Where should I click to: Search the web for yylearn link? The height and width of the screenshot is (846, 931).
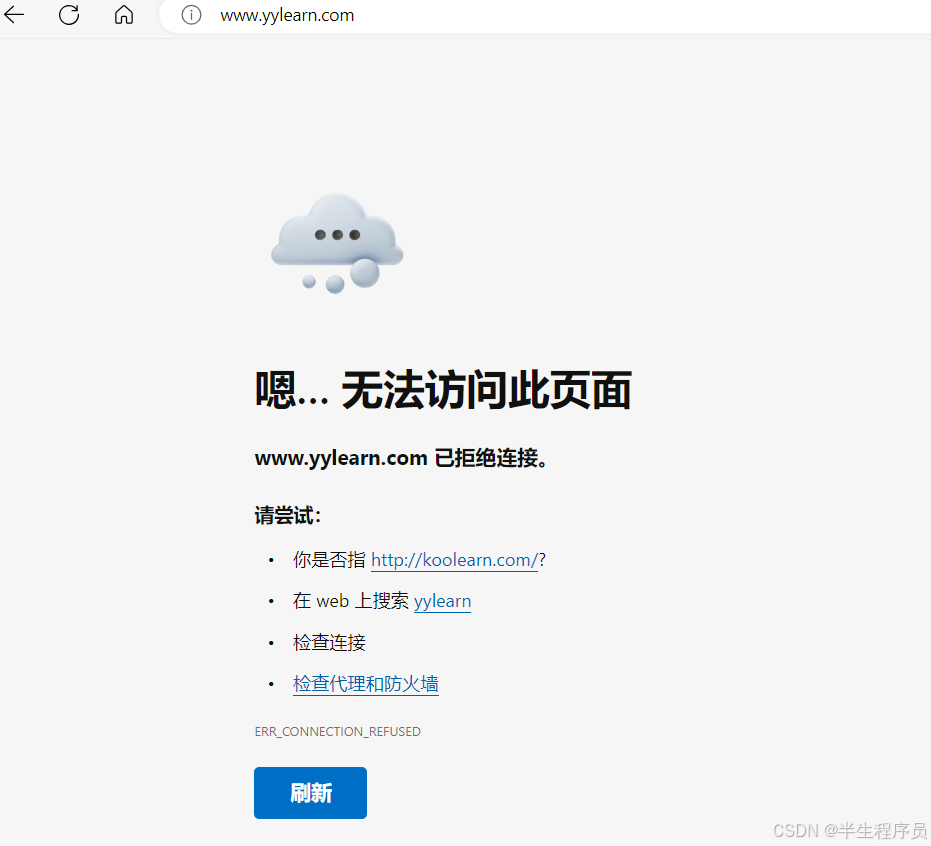coord(442,601)
